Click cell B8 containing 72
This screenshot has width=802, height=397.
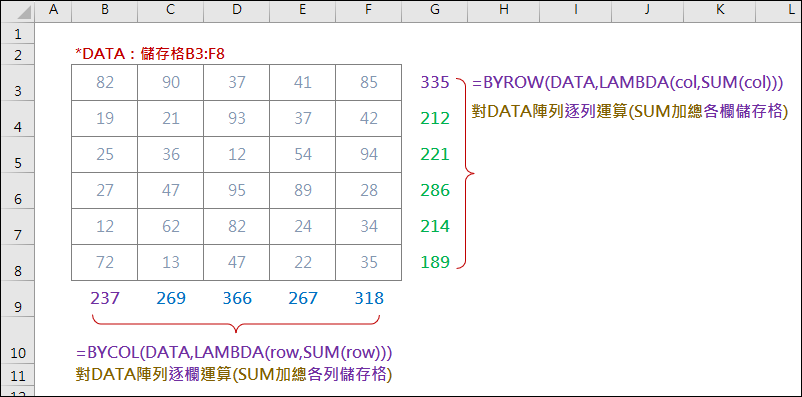point(104,262)
